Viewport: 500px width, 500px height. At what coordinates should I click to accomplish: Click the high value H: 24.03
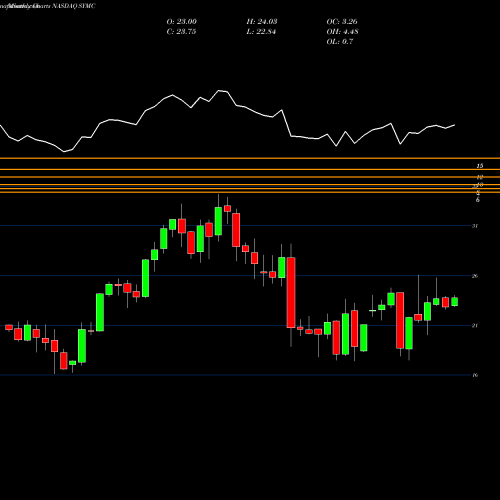[x=262, y=22]
